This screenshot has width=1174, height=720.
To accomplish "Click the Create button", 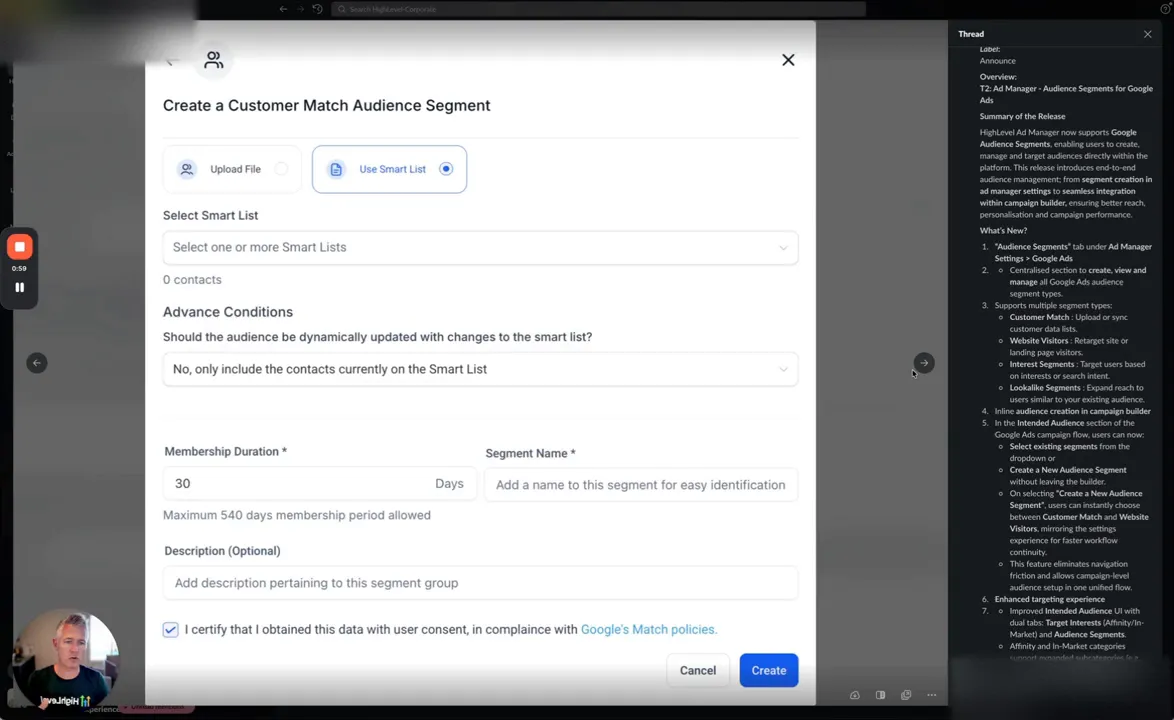I will click(x=768, y=670).
